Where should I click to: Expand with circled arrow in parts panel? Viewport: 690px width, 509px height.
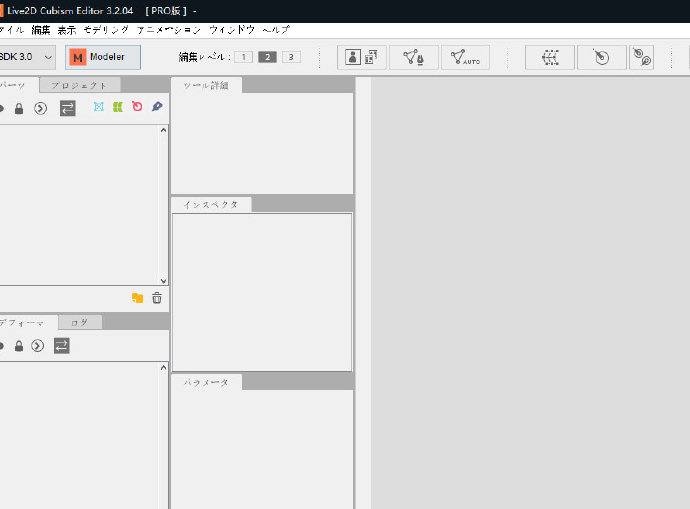tap(40, 108)
